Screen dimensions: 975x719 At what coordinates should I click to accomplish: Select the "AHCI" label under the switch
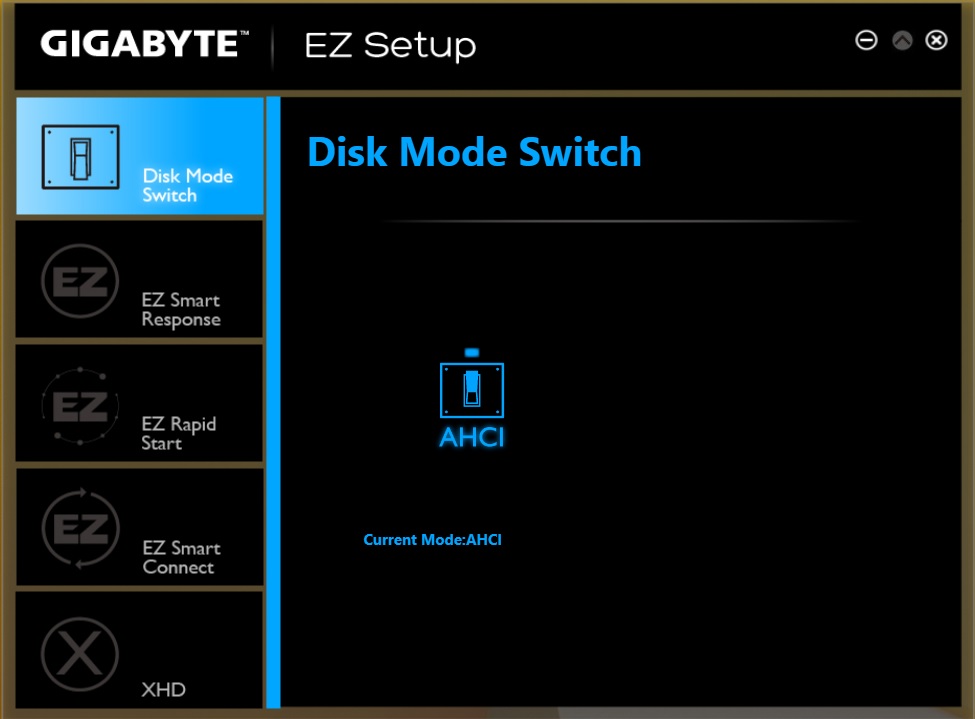pos(472,437)
